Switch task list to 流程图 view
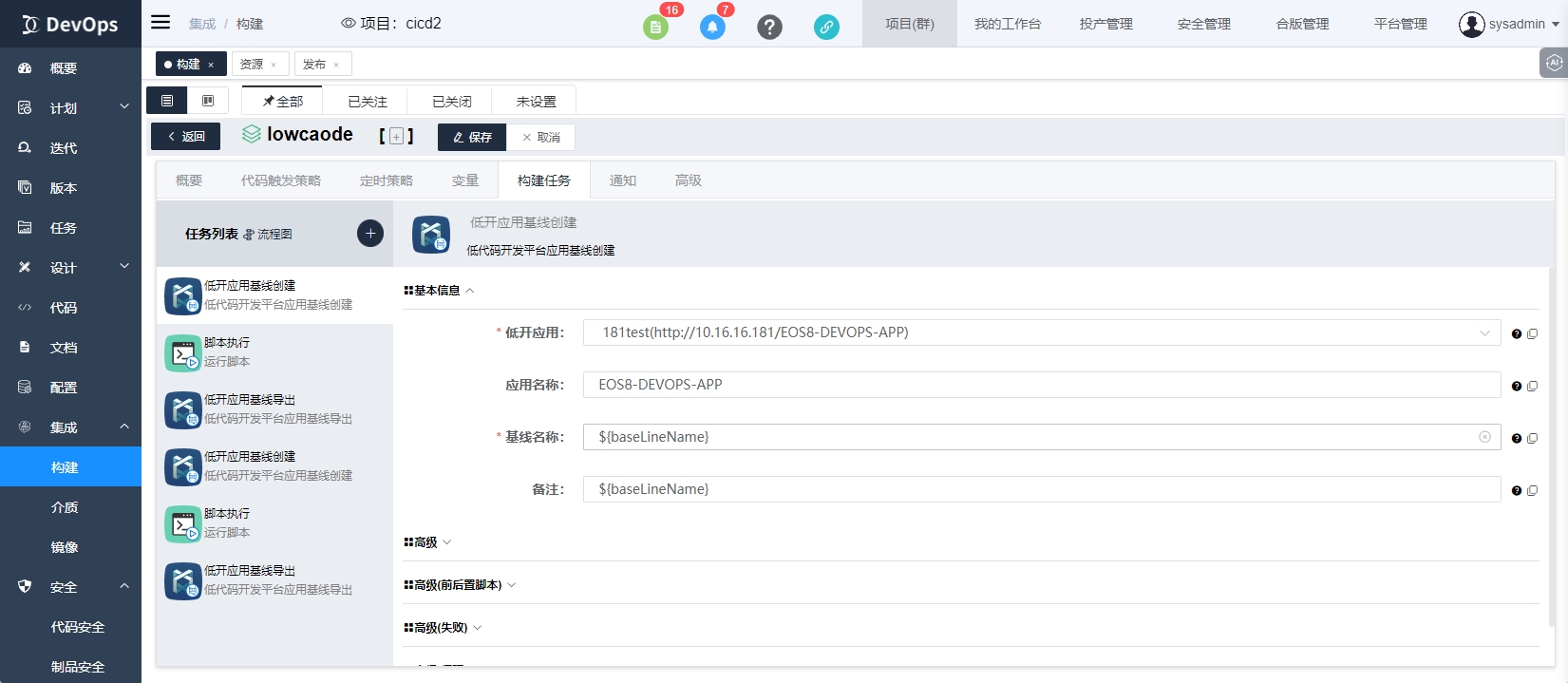 pyautogui.click(x=268, y=234)
